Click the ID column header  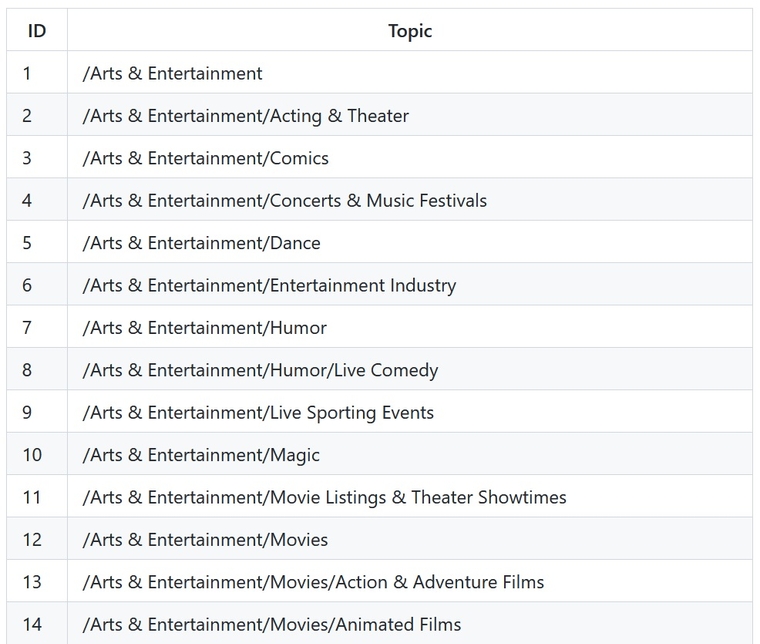[x=37, y=30]
